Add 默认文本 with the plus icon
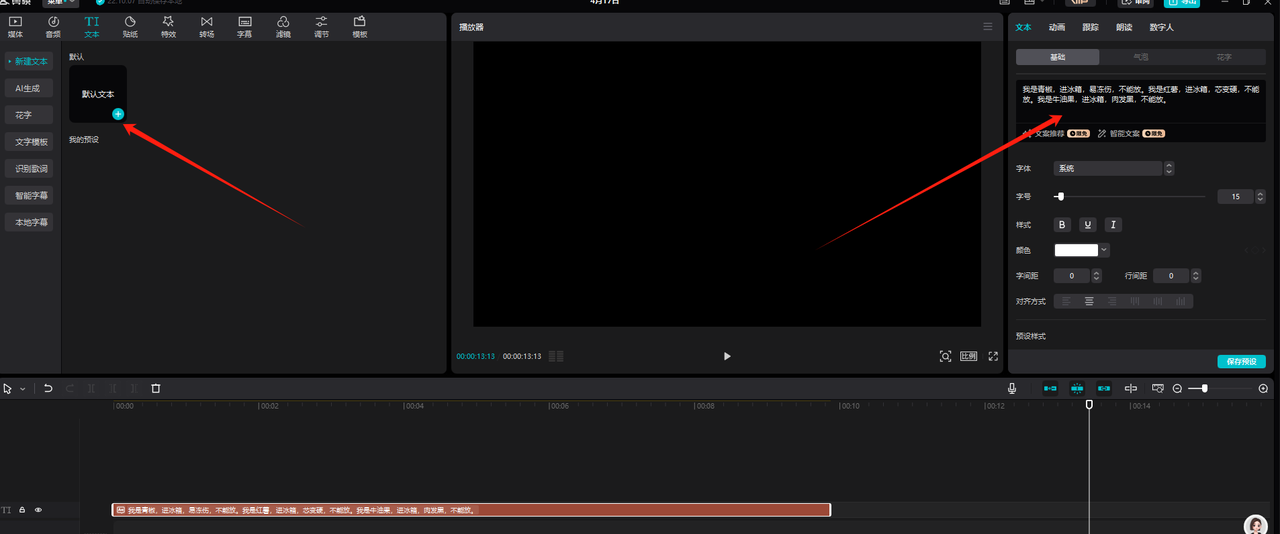Viewport: 1280px width, 534px height. (118, 114)
